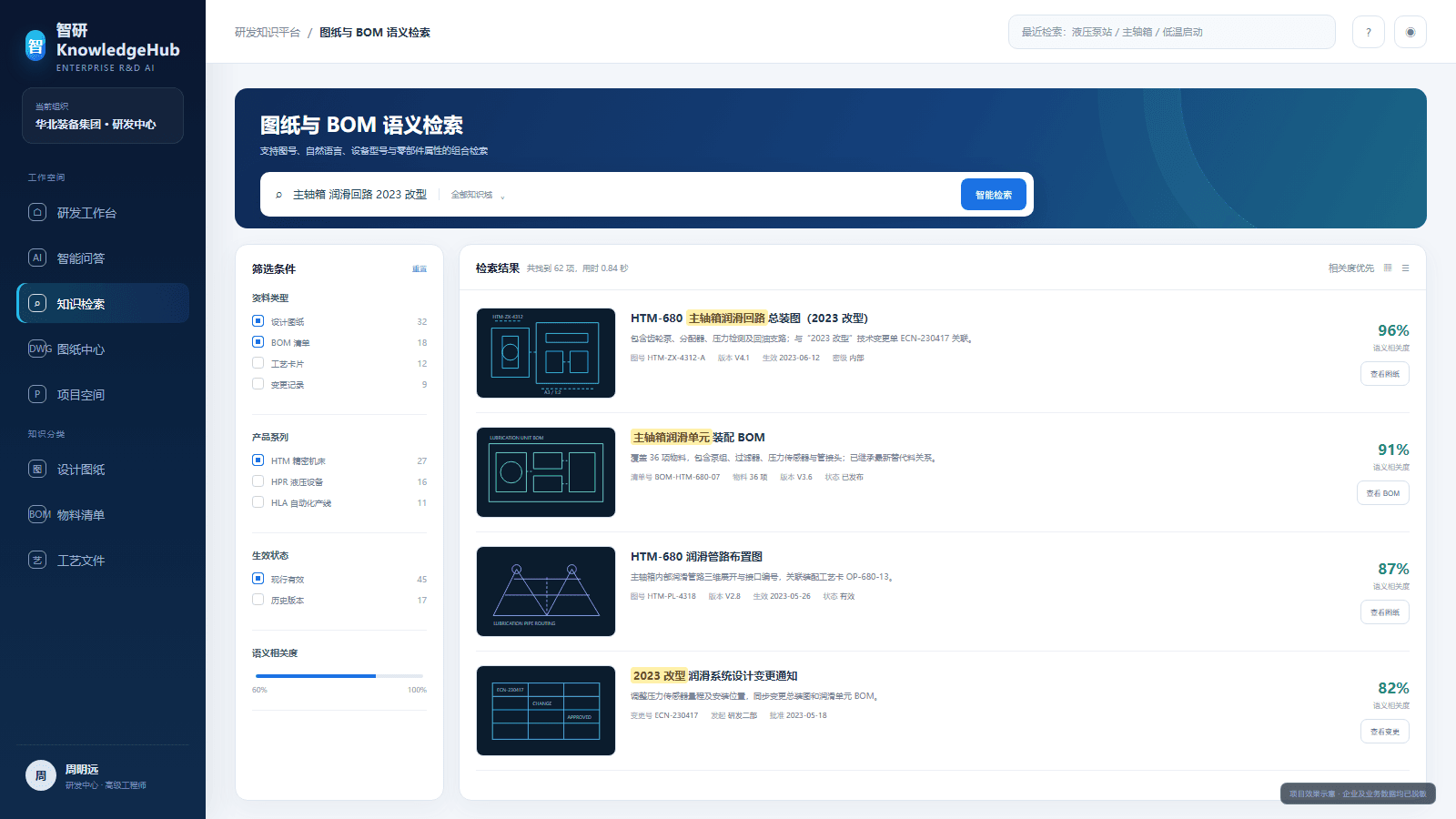Open user avatar 周明远
1456x819 pixels.
[40, 775]
